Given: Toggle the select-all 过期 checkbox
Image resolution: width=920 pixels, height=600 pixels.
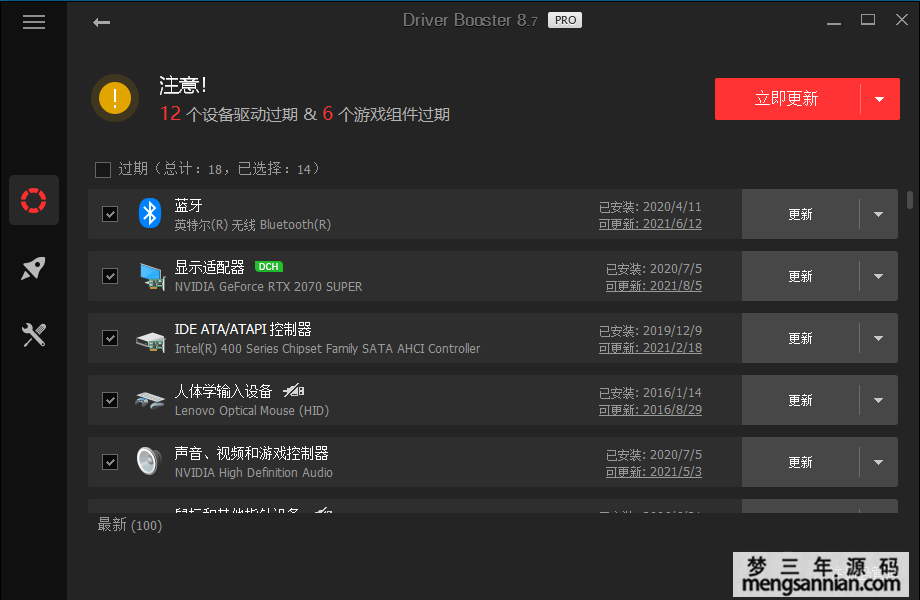Looking at the screenshot, I should (x=103, y=170).
